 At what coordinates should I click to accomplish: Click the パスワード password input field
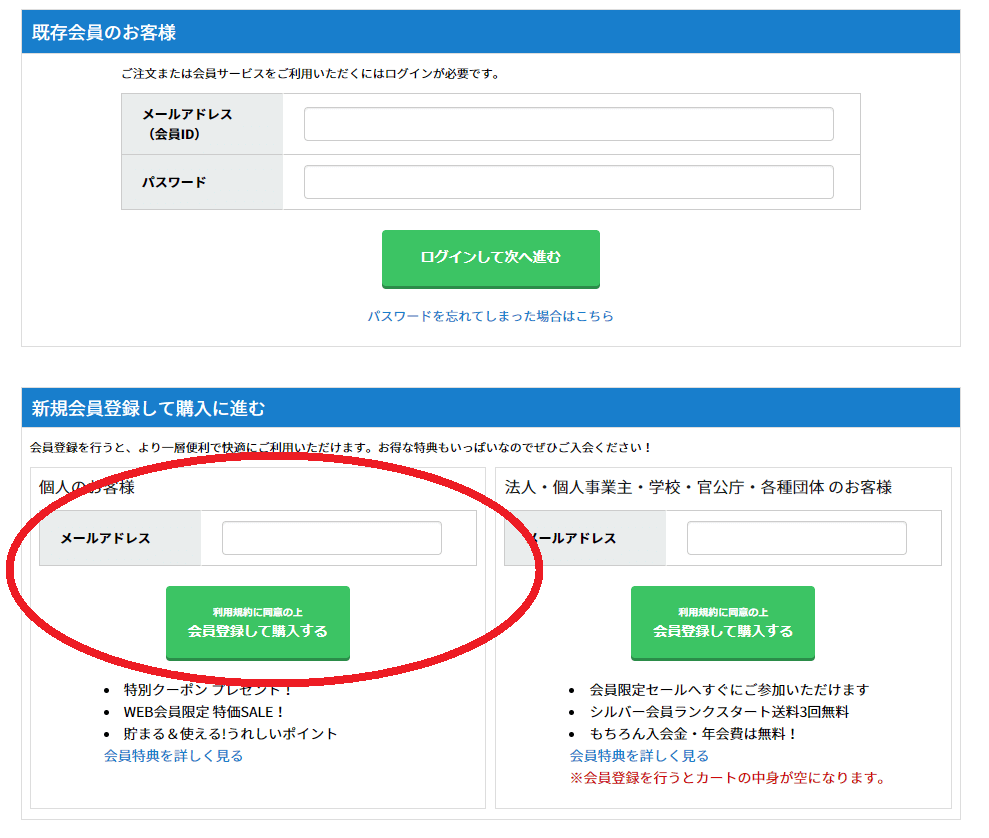pos(568,181)
